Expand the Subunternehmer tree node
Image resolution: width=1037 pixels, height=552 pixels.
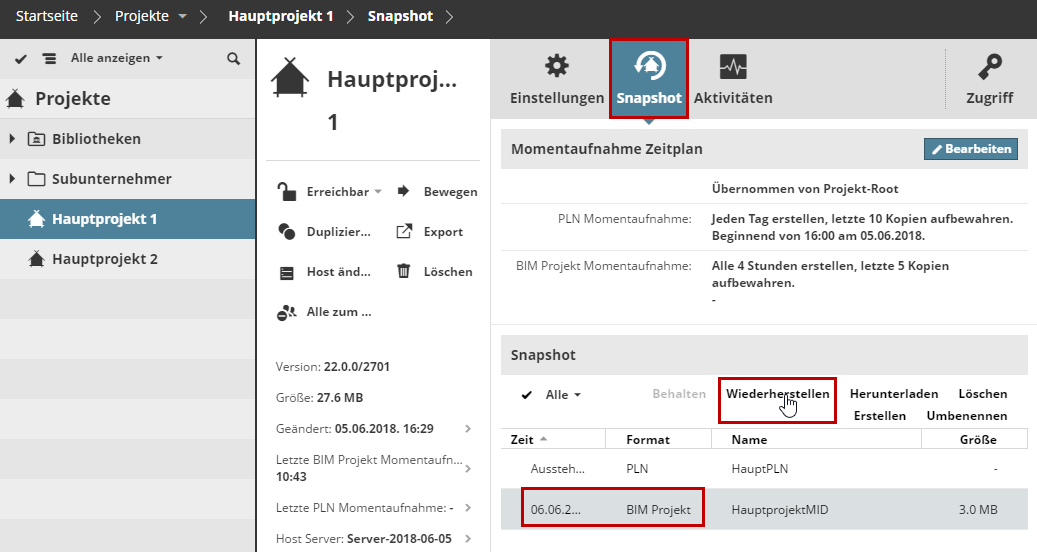click(12, 178)
